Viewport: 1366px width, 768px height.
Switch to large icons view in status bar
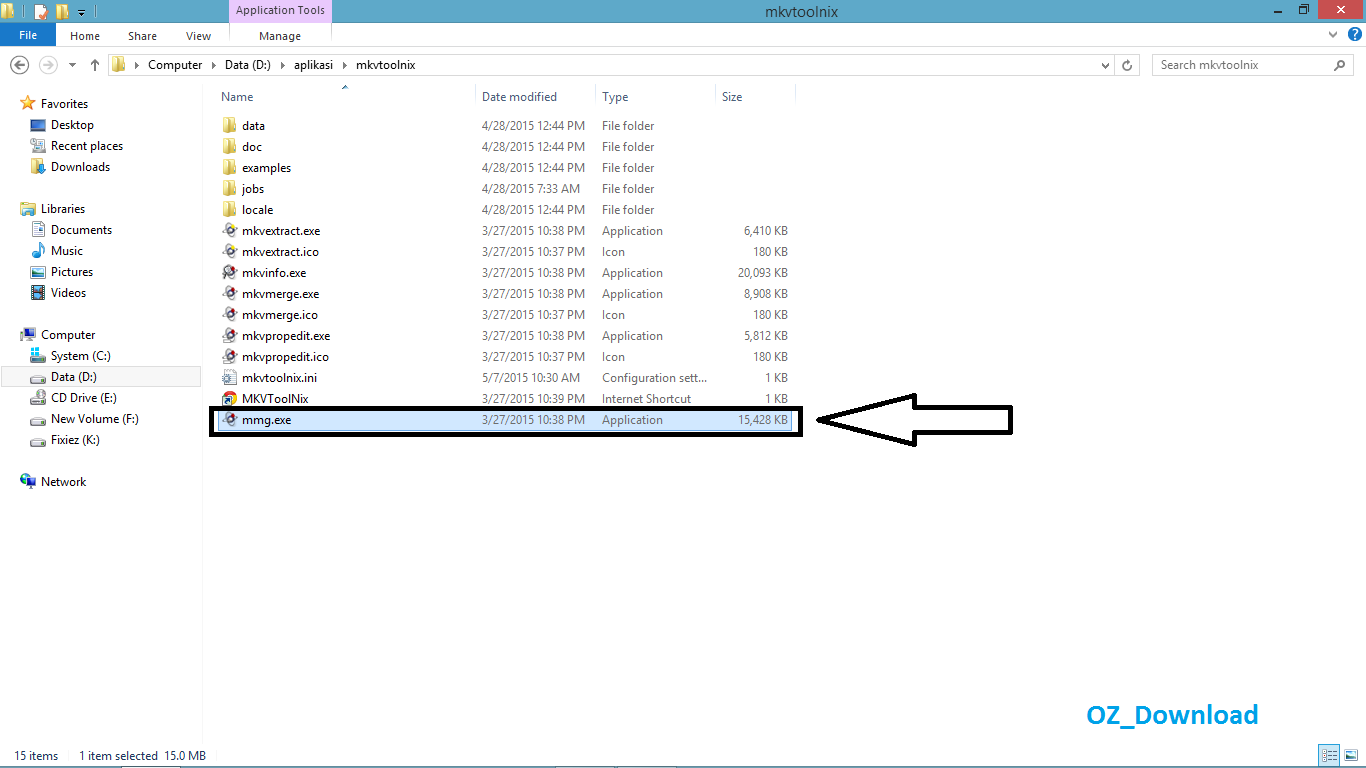point(1350,755)
